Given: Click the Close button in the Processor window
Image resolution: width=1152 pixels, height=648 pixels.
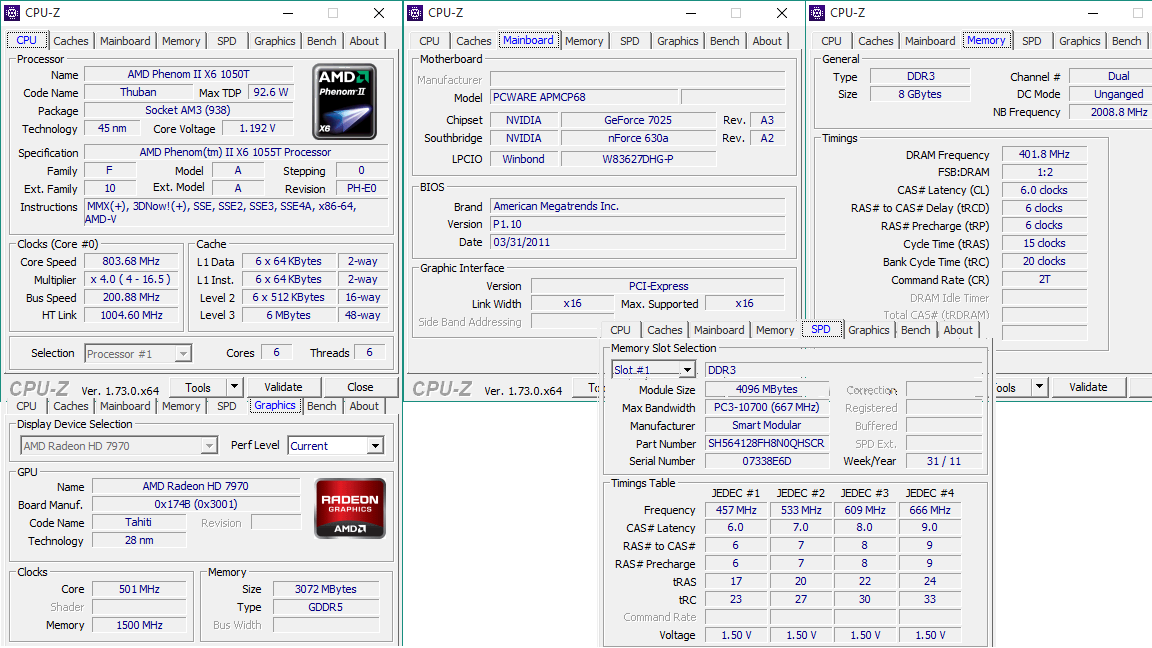Looking at the screenshot, I should click(360, 386).
